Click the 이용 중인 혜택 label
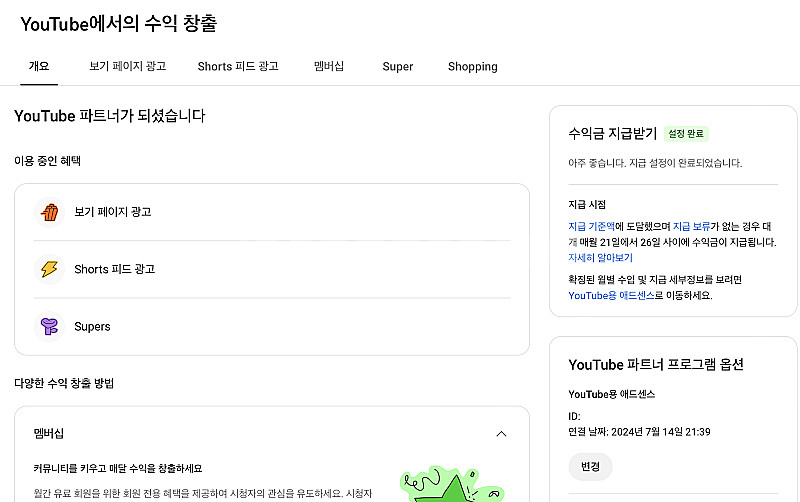 [47, 161]
